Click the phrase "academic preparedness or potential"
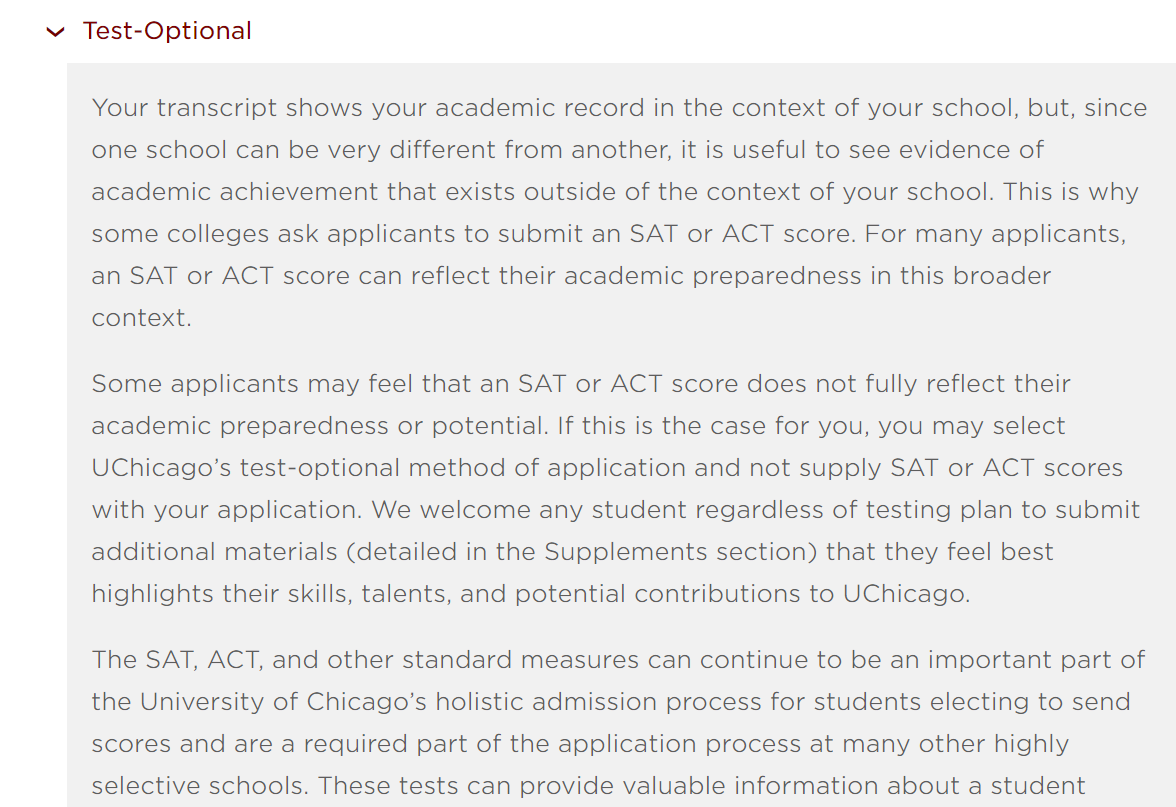This screenshot has width=1176, height=807. tap(319, 425)
